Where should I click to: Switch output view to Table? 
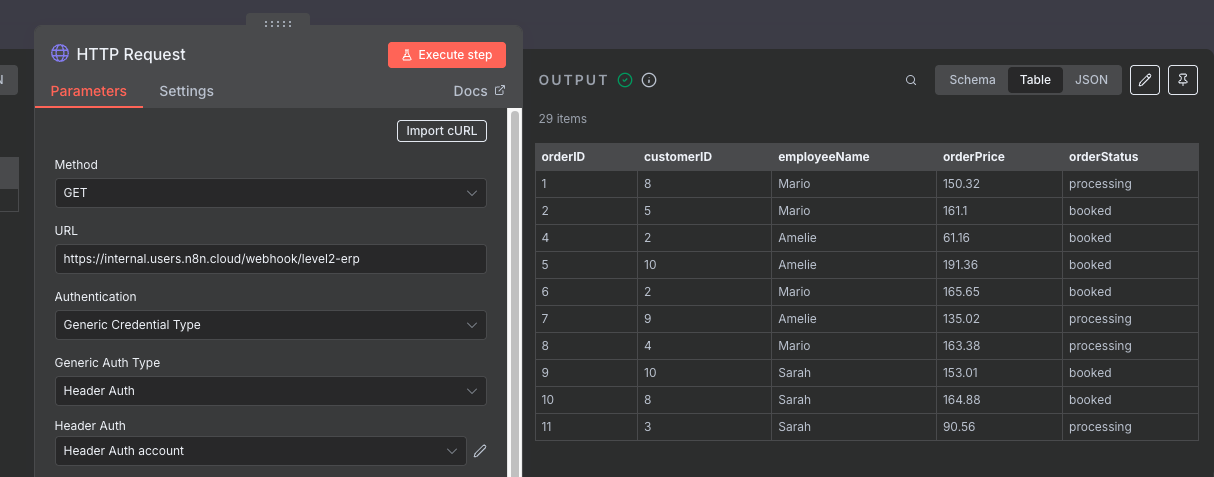click(1035, 80)
